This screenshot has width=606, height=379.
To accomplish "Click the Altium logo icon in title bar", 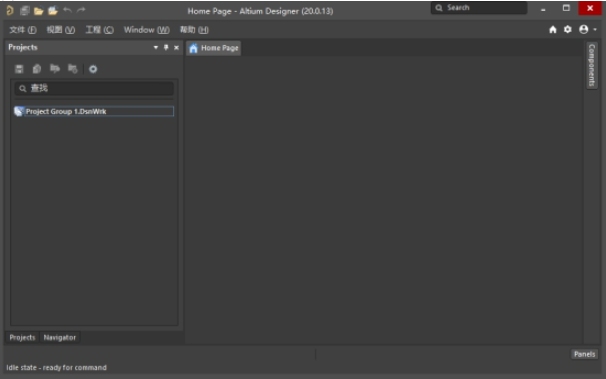I will (10, 10).
